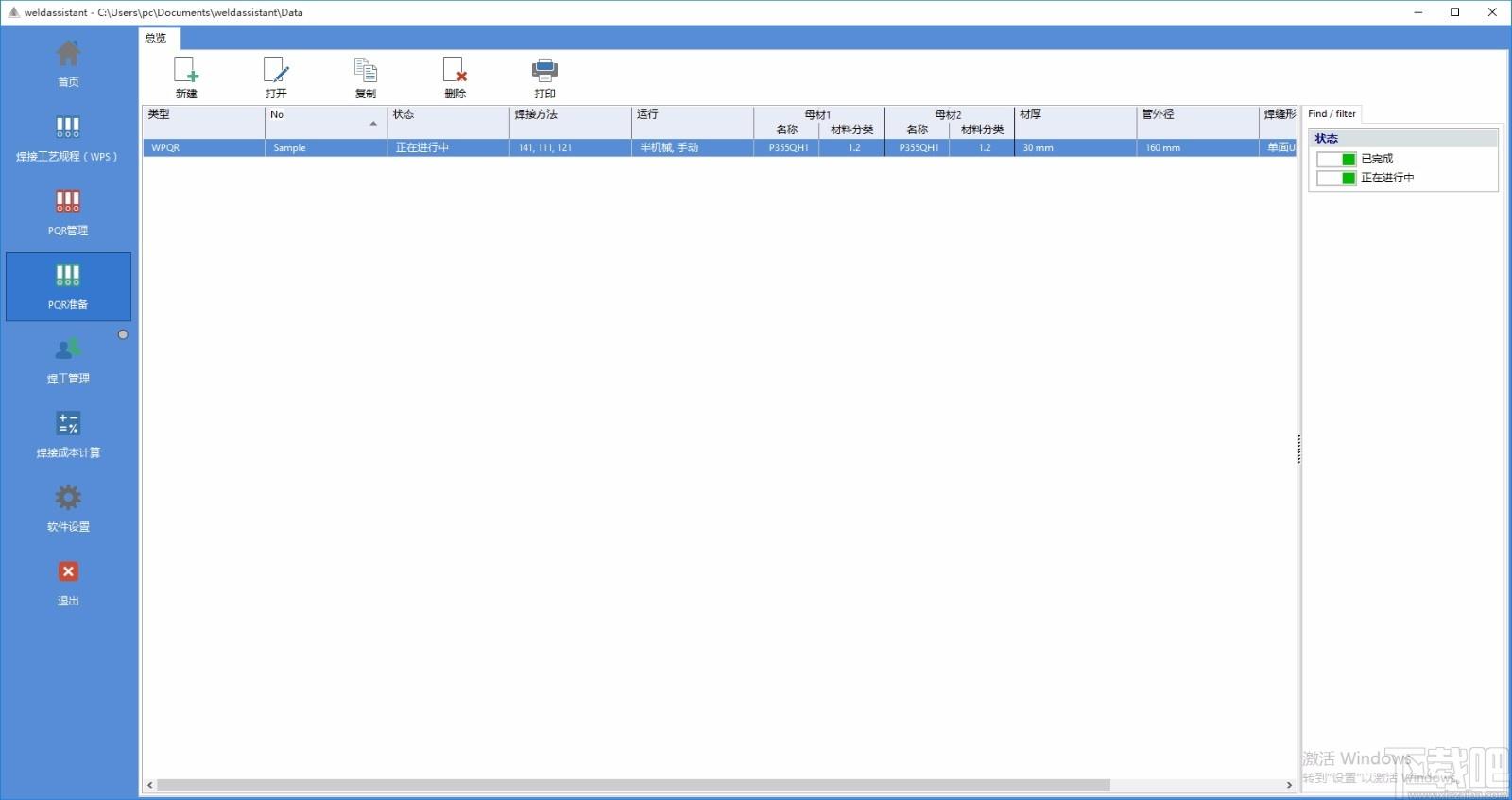Image resolution: width=1512 pixels, height=800 pixels.
Task: Click the red 退出 exit icon
Action: 68,571
